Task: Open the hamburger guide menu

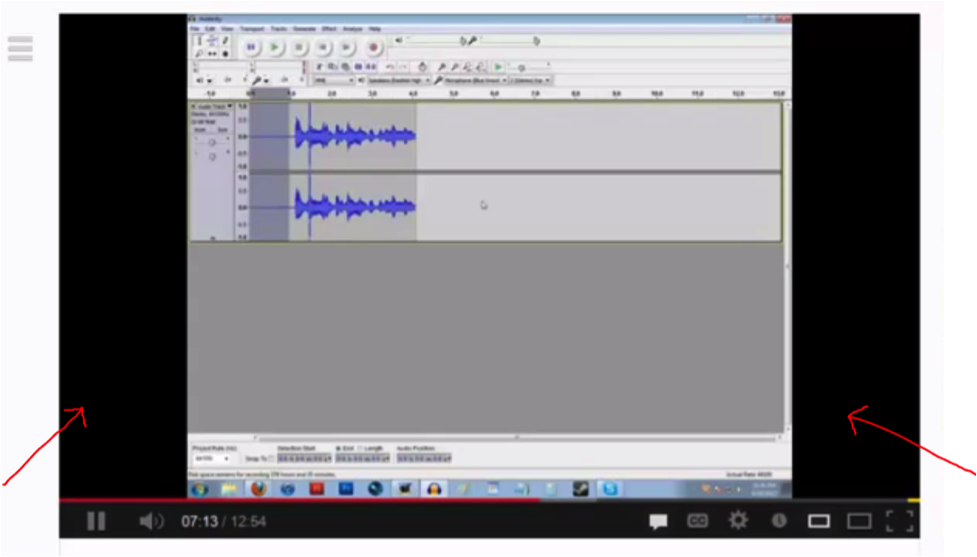Action: click(x=20, y=49)
